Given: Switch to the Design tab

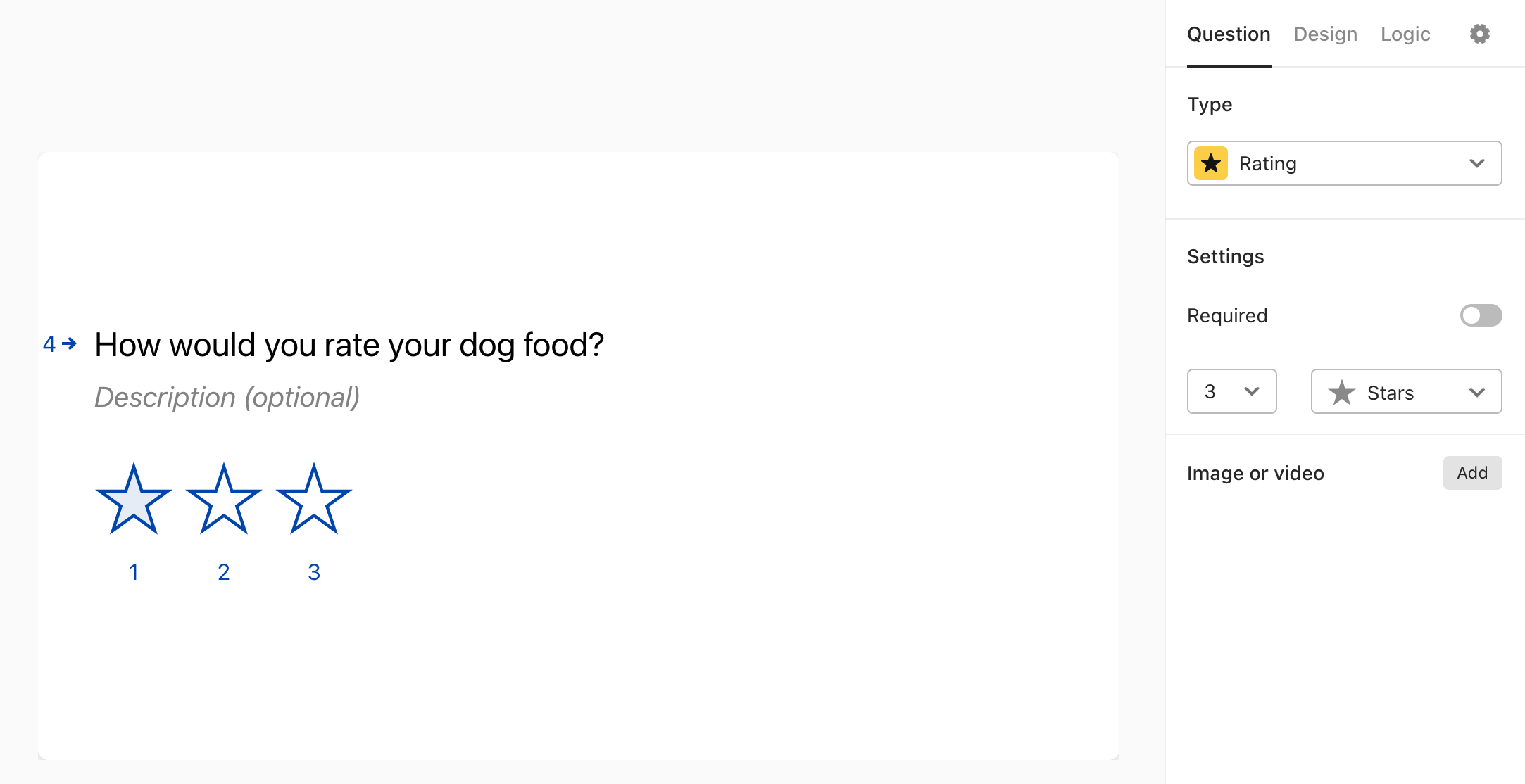Looking at the screenshot, I should 1325,34.
